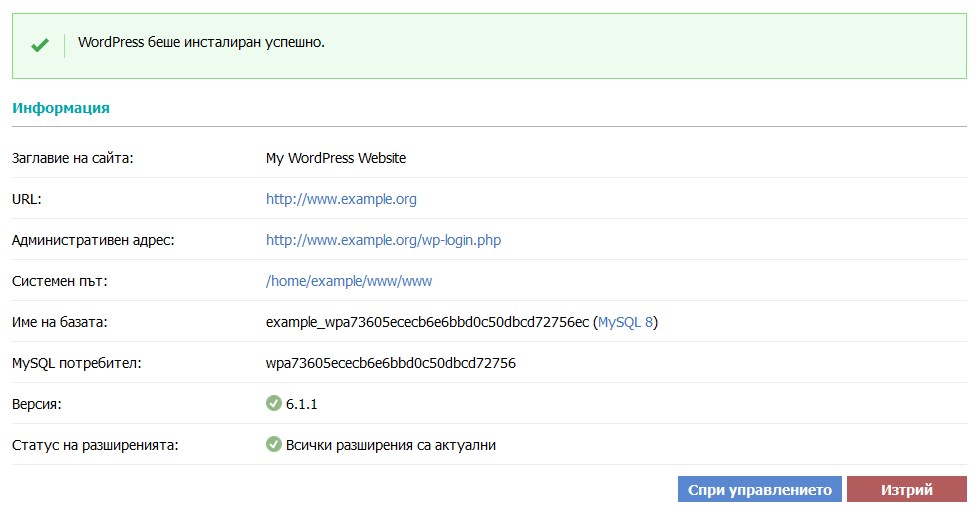
Task: Follow the MySQL 8 link
Action: pos(625,322)
